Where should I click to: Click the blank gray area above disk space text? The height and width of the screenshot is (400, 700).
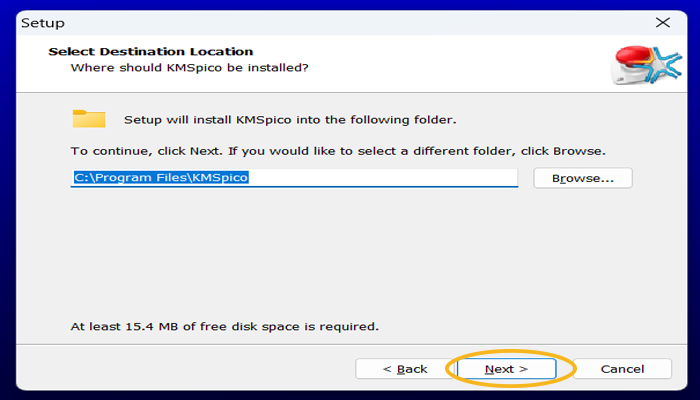(x=350, y=260)
